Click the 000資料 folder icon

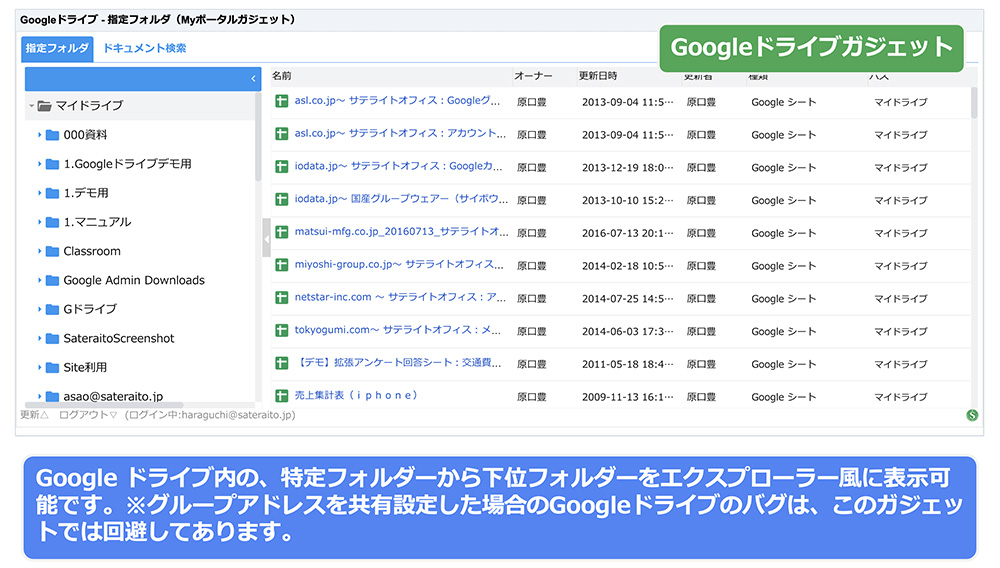click(x=52, y=135)
